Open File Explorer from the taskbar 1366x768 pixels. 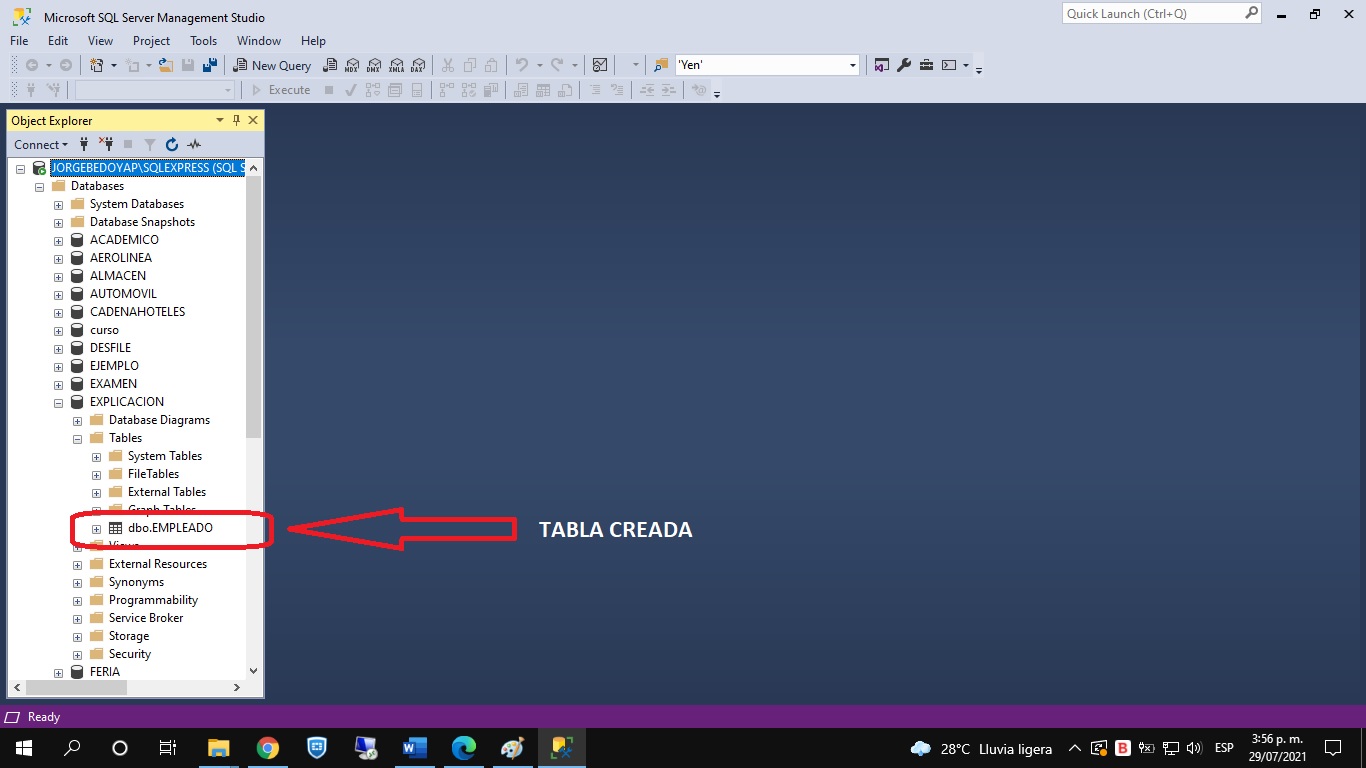(218, 748)
